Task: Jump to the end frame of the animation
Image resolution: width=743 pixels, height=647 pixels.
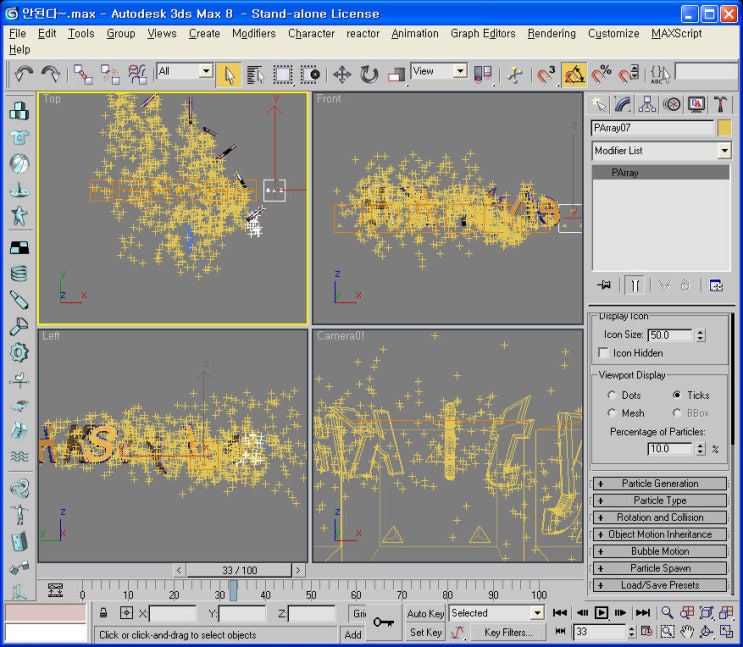Action: [x=643, y=613]
